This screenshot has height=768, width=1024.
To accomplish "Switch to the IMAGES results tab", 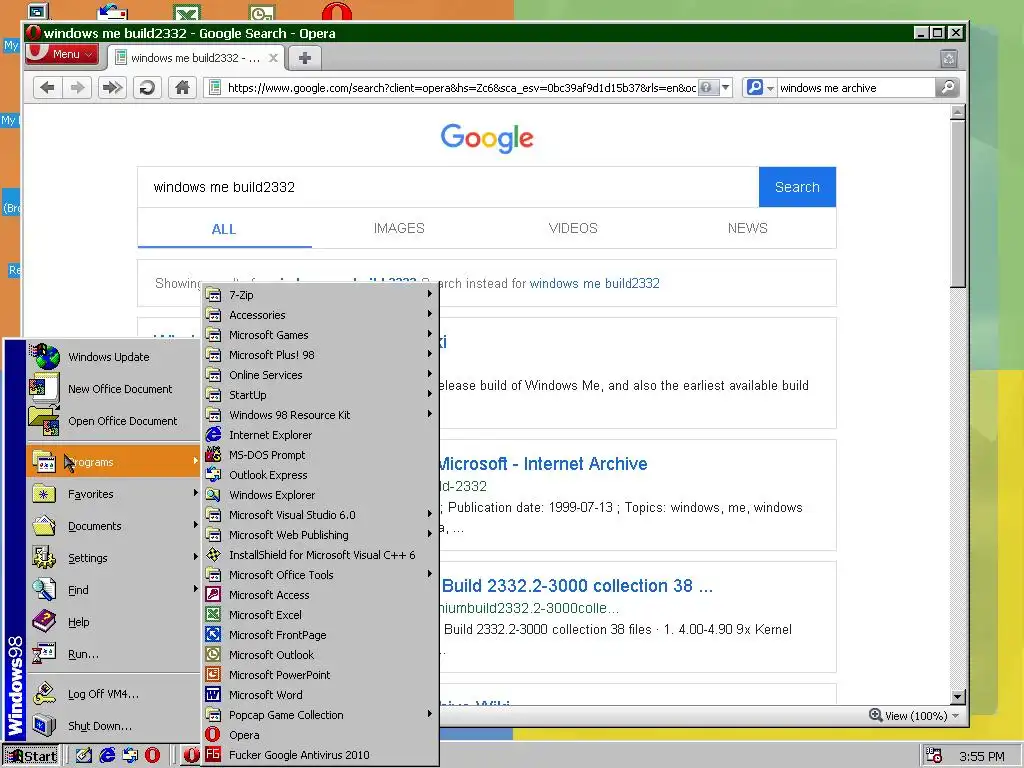I will pos(399,228).
